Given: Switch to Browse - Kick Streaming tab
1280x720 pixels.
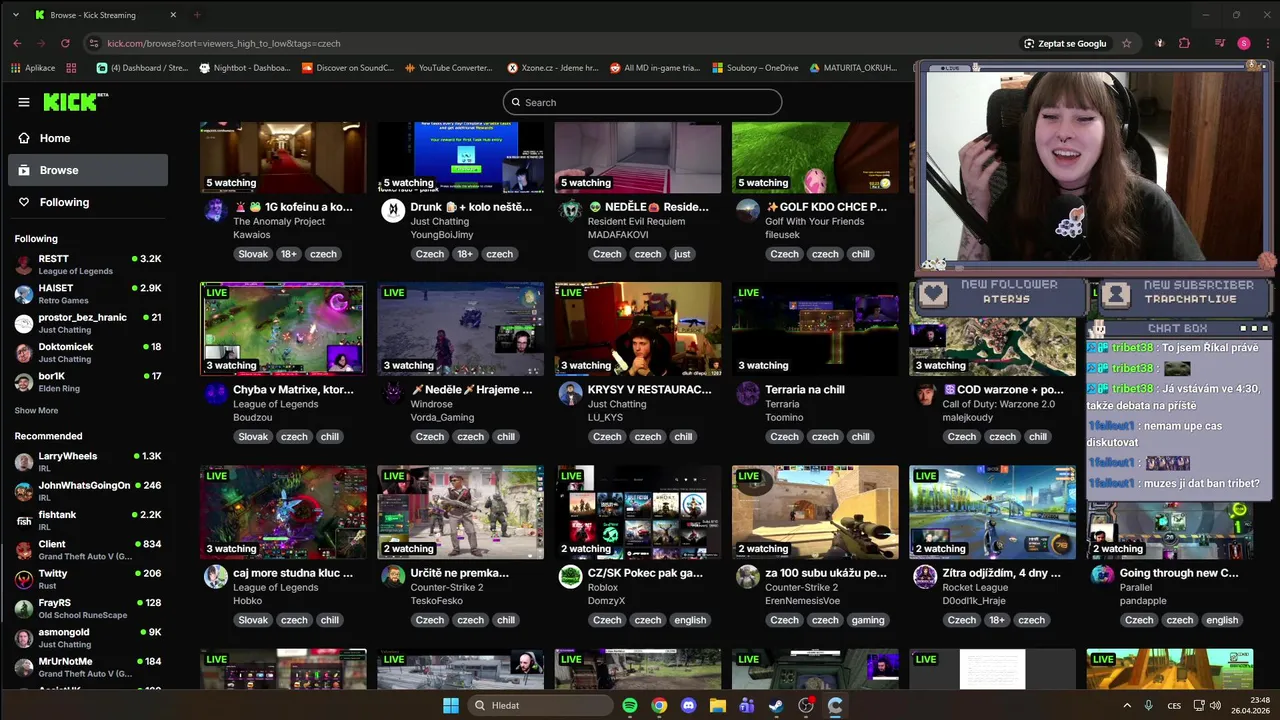Looking at the screenshot, I should pyautogui.click(x=105, y=15).
